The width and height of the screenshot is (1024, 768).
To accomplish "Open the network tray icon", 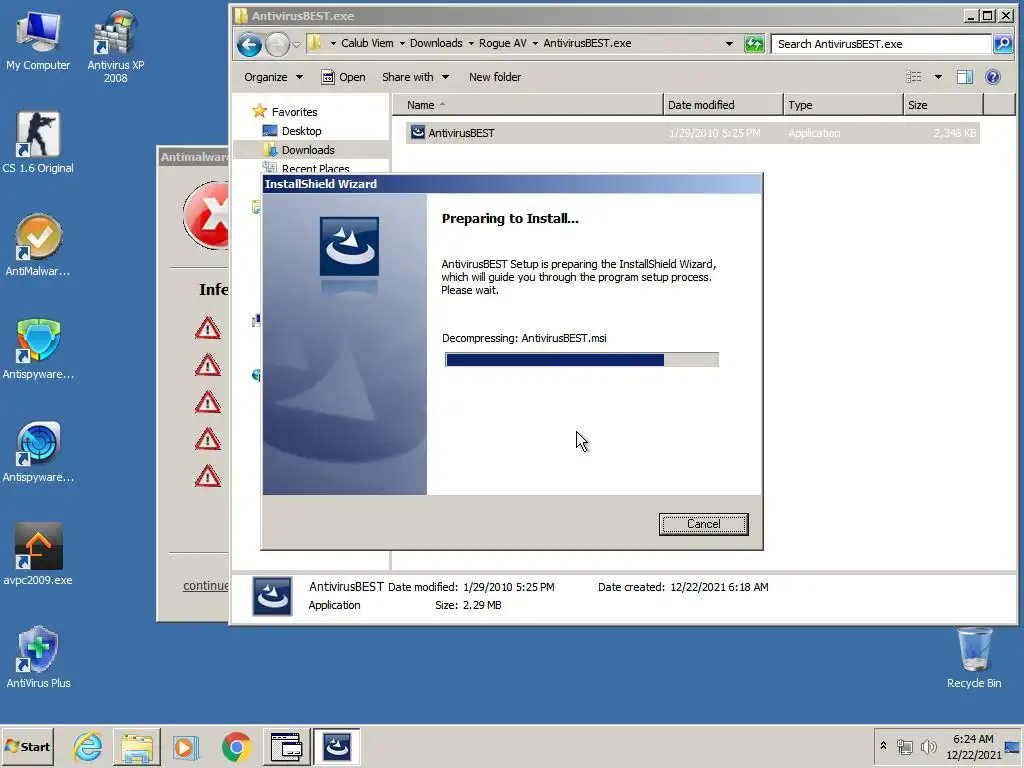I will point(904,746).
